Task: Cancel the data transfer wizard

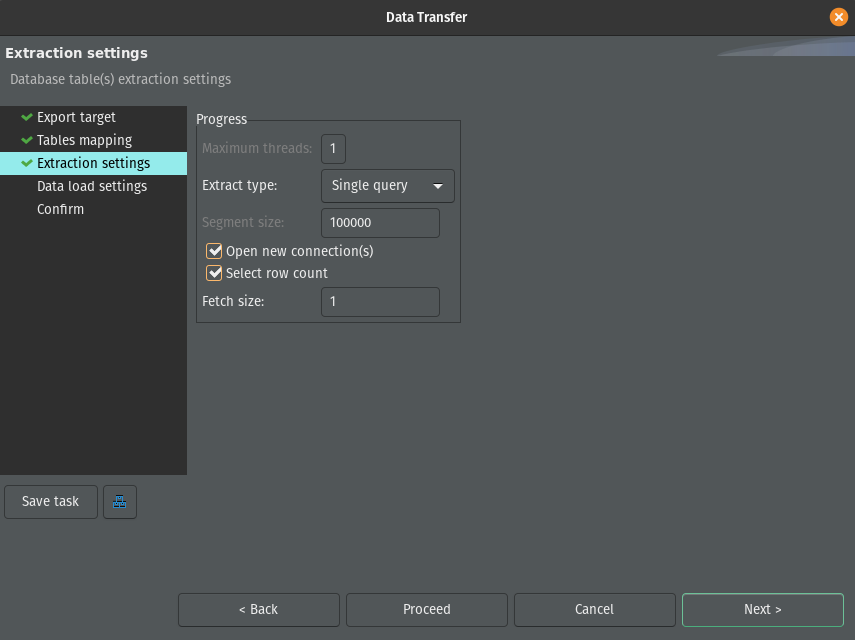Action: coord(594,609)
